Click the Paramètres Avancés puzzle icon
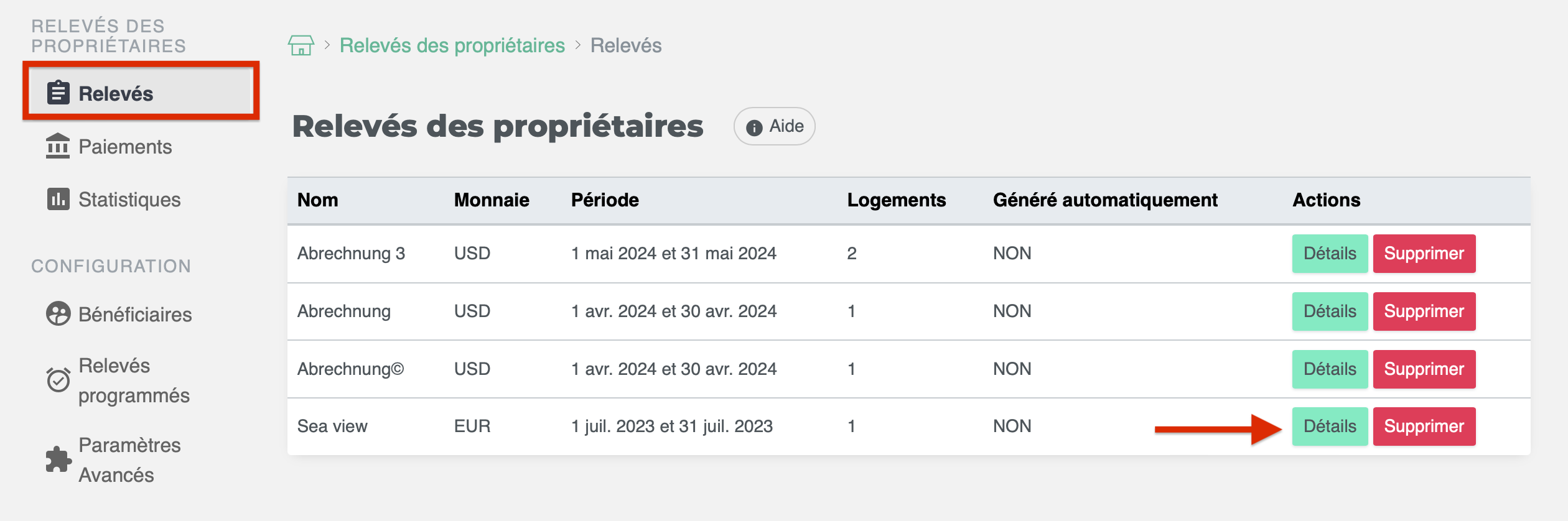The height and width of the screenshot is (521, 1568). pos(58,459)
